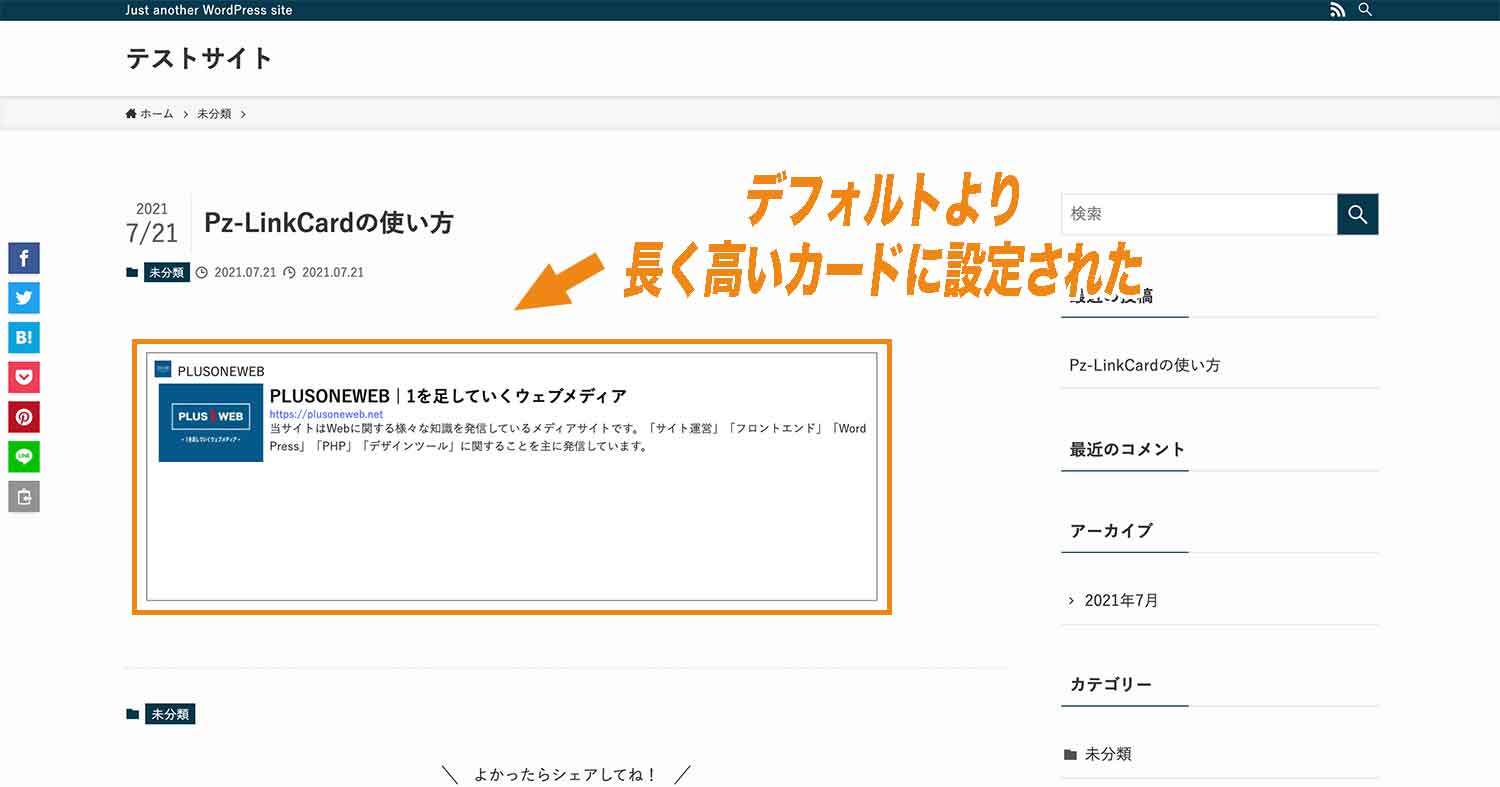Screen dimensions: 1500x787
Task: Bookmark with the Hatena B! icon
Action: click(x=23, y=337)
